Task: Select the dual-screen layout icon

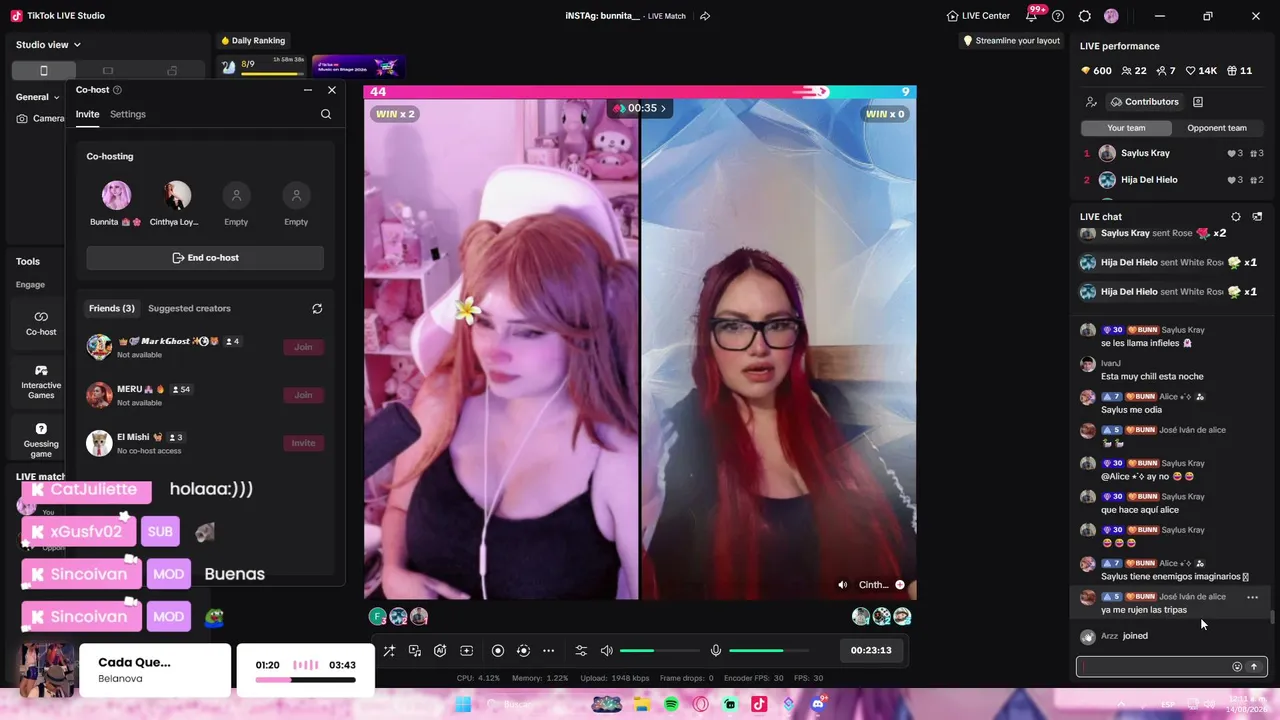Action: pos(172,70)
